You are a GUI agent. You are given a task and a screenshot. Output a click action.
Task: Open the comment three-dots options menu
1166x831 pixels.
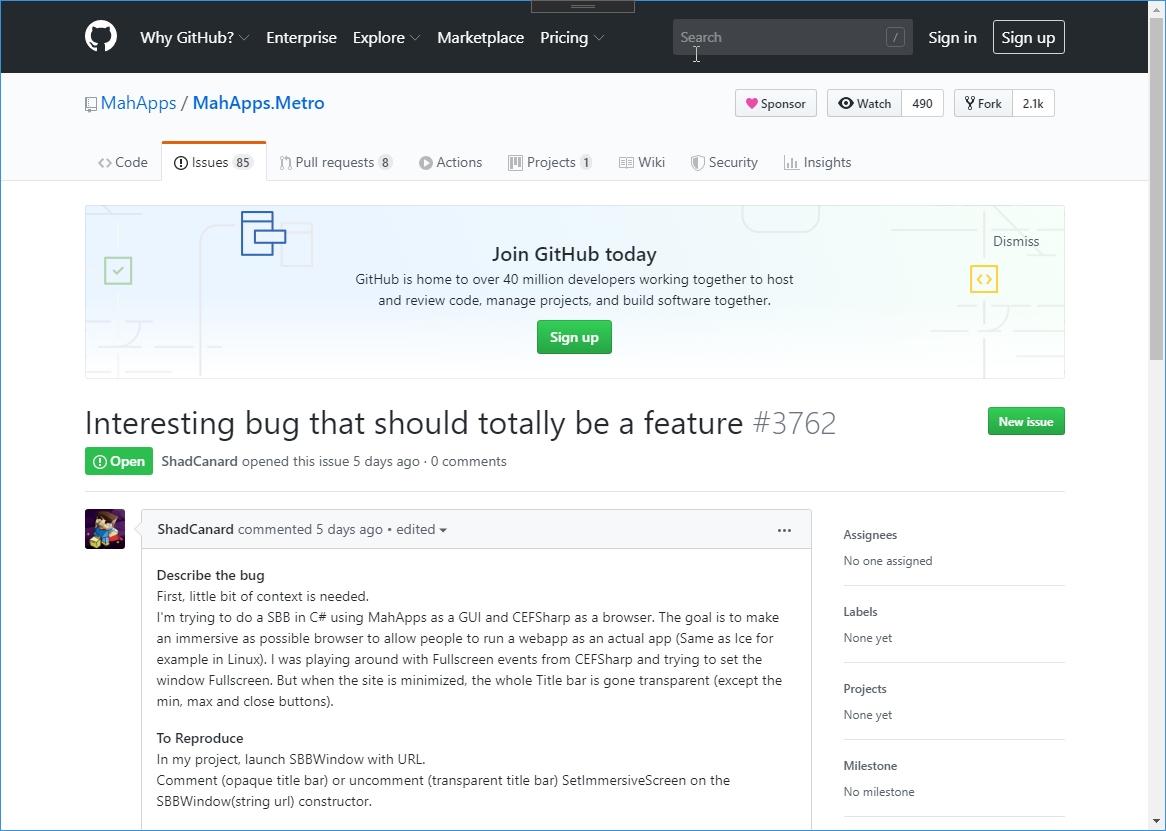coord(784,530)
